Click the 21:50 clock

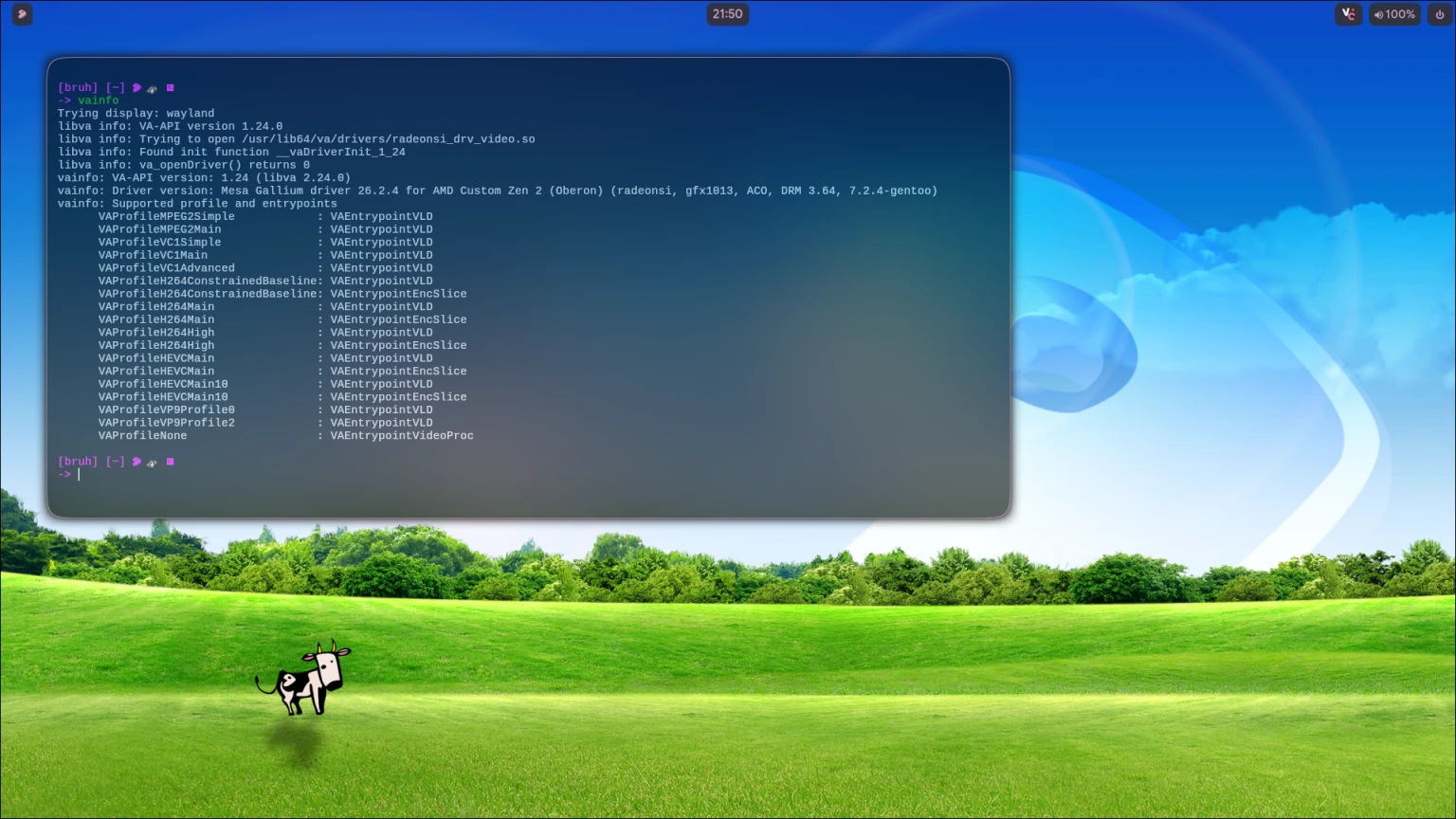[x=727, y=14]
